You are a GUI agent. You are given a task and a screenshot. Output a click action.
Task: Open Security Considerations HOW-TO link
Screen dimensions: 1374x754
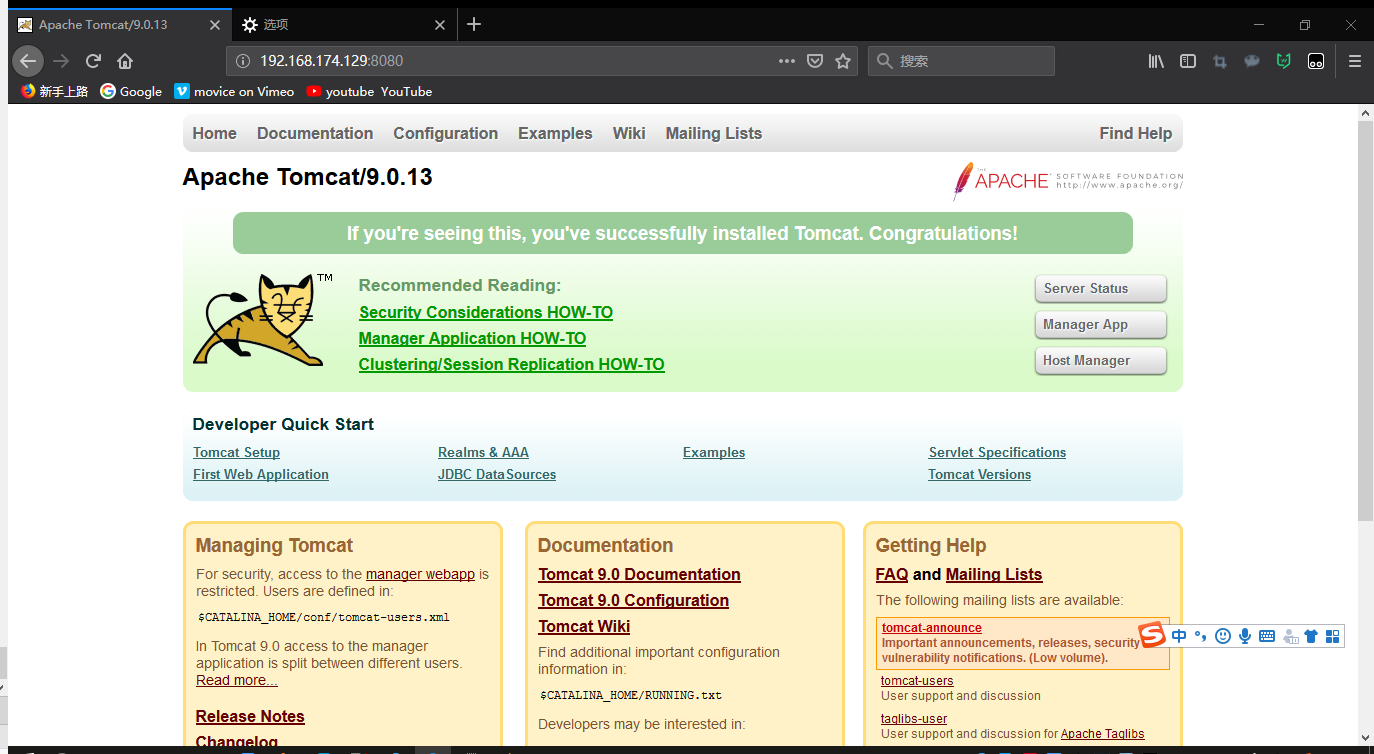(x=486, y=312)
